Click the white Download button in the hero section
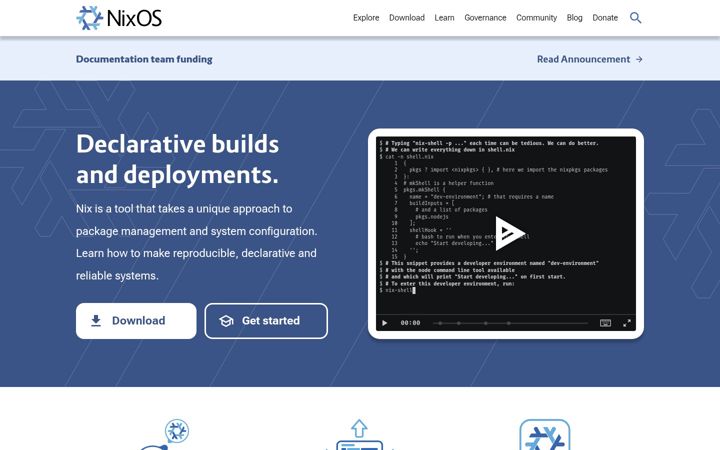 point(136,321)
